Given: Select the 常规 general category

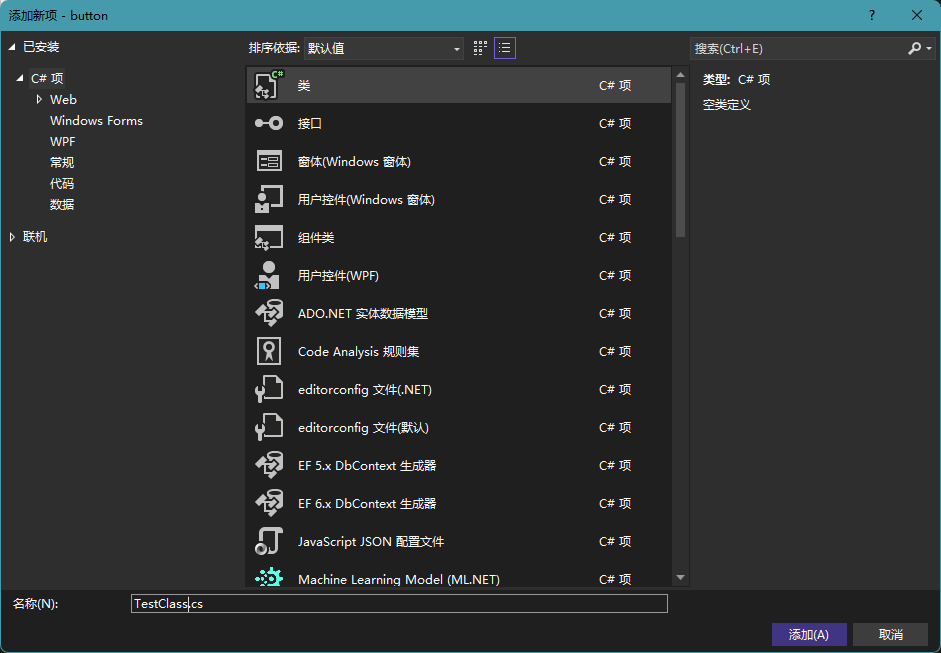Looking at the screenshot, I should click(x=62, y=163).
